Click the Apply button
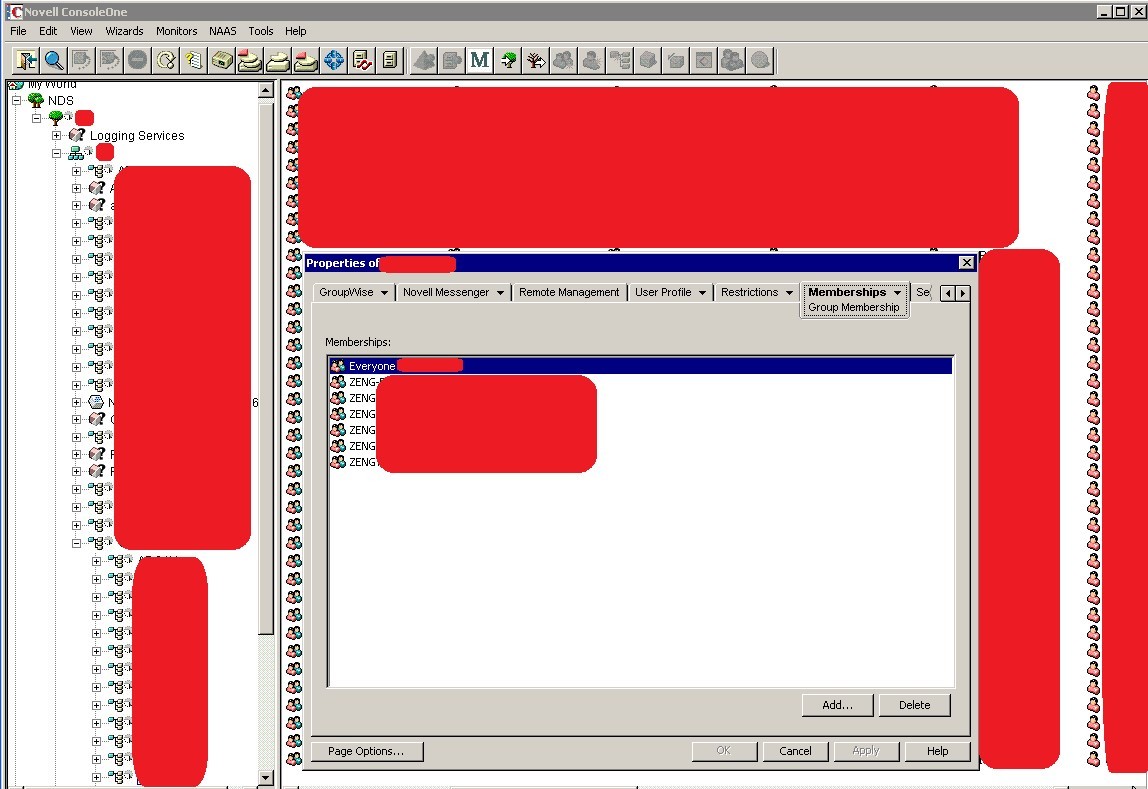The width and height of the screenshot is (1148, 789). (865, 751)
